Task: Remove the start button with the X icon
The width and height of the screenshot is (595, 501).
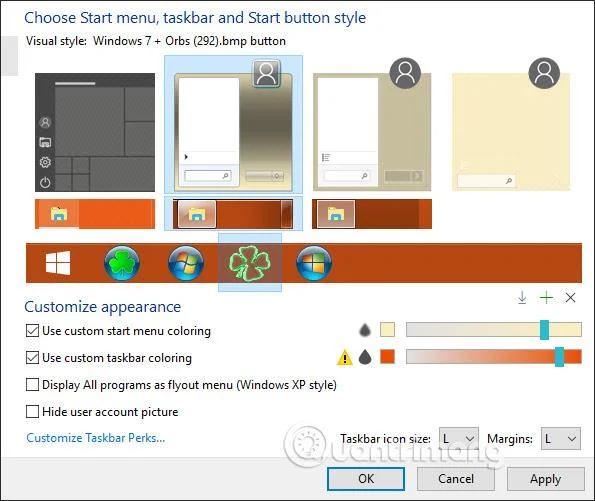Action: (570, 298)
